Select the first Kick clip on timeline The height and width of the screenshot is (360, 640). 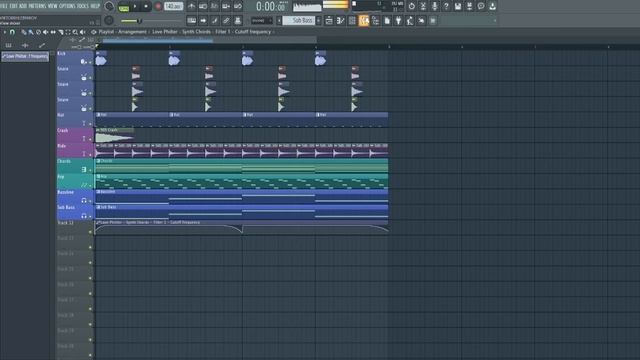point(101,58)
